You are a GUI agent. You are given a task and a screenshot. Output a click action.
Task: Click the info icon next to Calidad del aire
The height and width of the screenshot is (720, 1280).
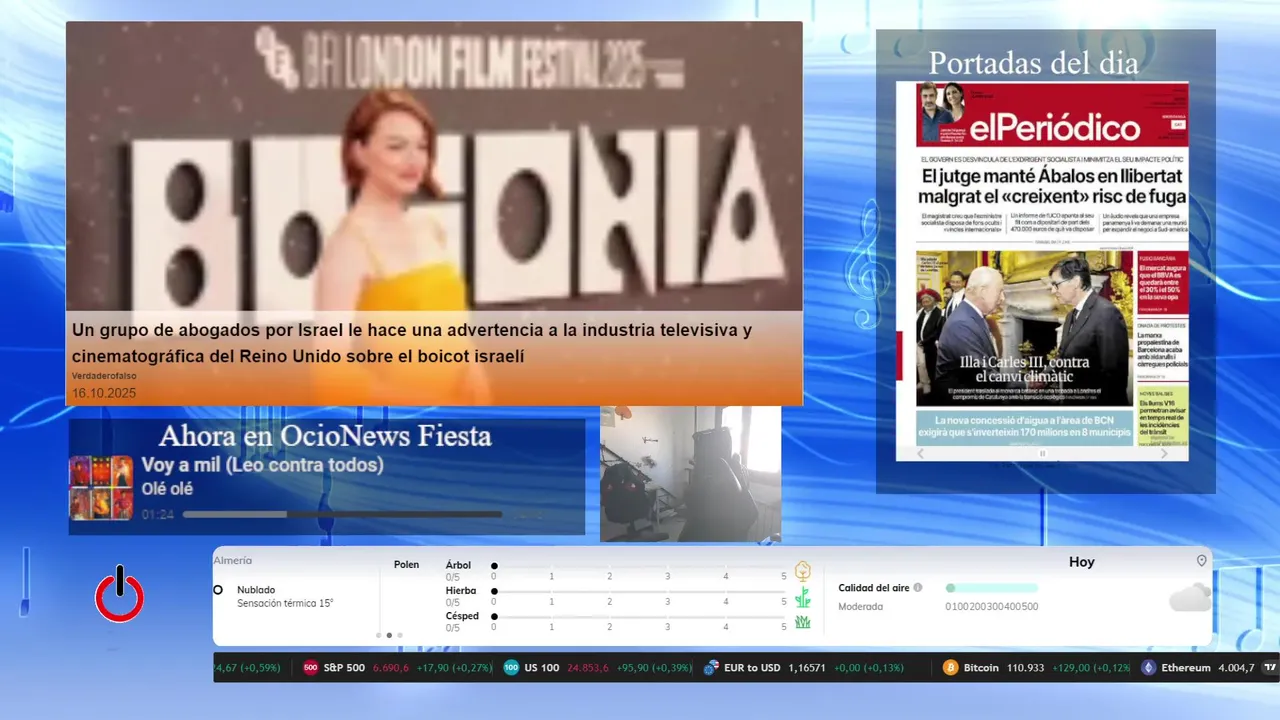[x=918, y=588]
